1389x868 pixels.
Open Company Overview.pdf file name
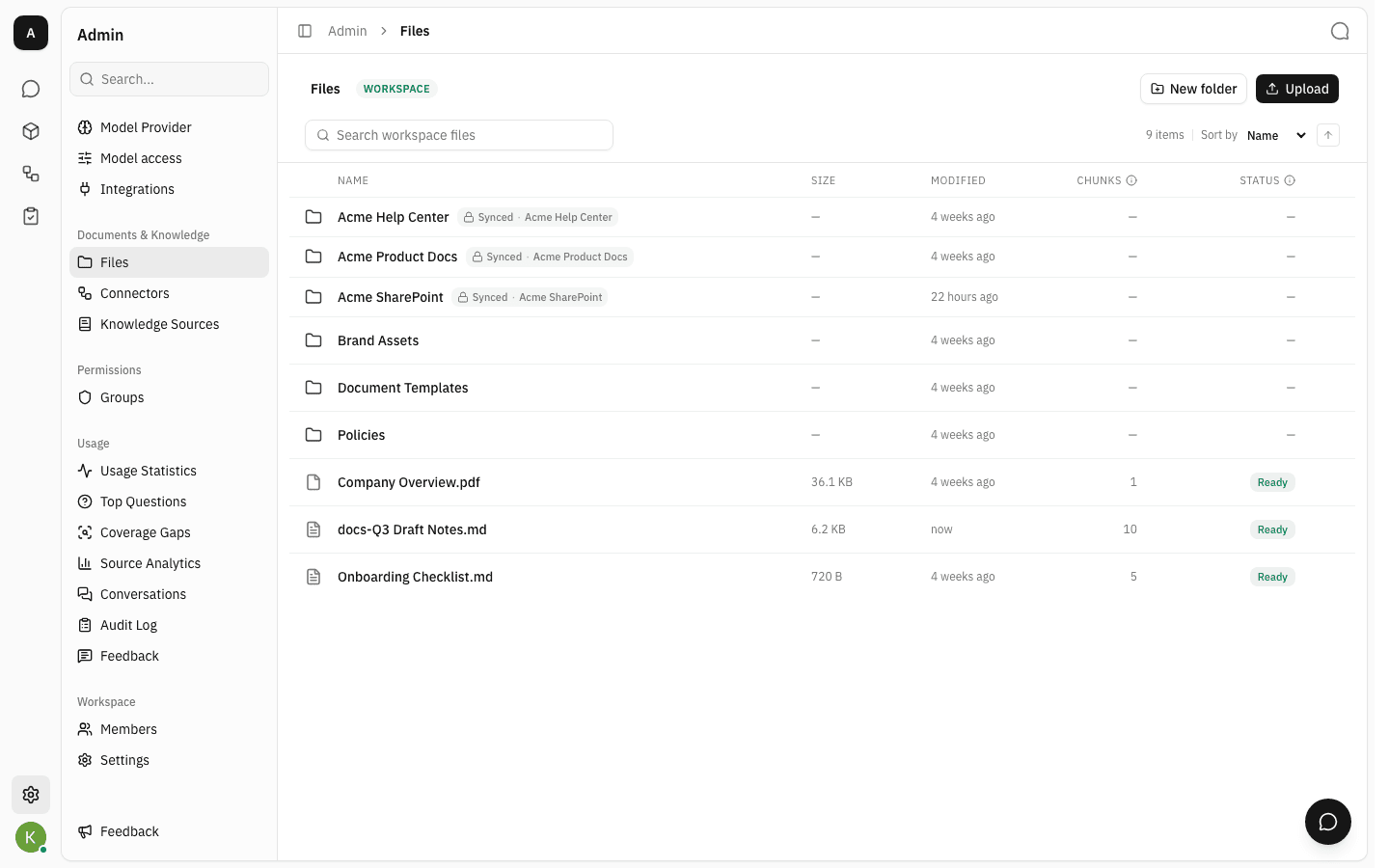click(409, 482)
